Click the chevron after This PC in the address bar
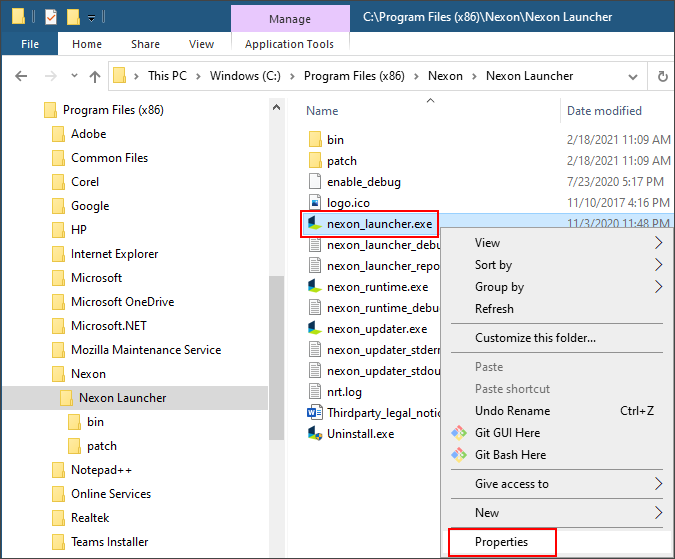The width and height of the screenshot is (675, 559). point(198,77)
